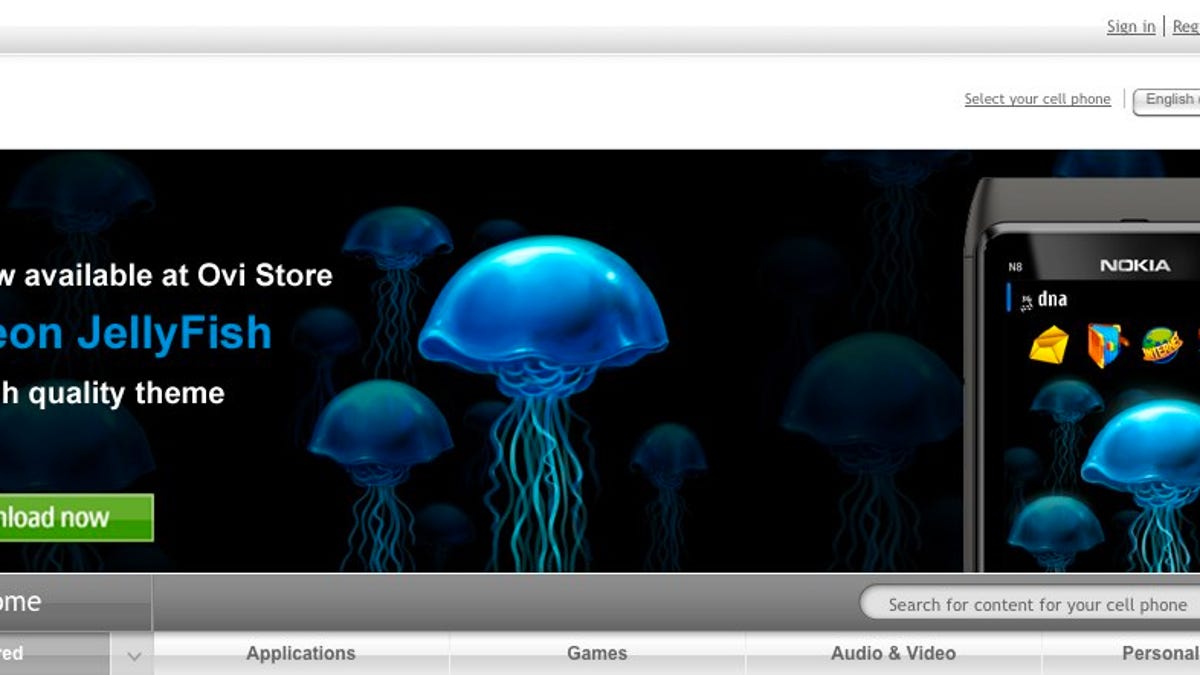The width and height of the screenshot is (1200, 675).
Task: Open the English language selector
Action: 1170,99
